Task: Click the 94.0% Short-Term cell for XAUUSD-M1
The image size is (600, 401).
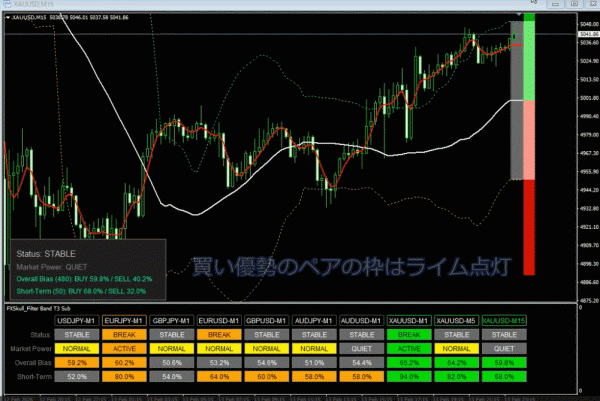Action: [409, 377]
